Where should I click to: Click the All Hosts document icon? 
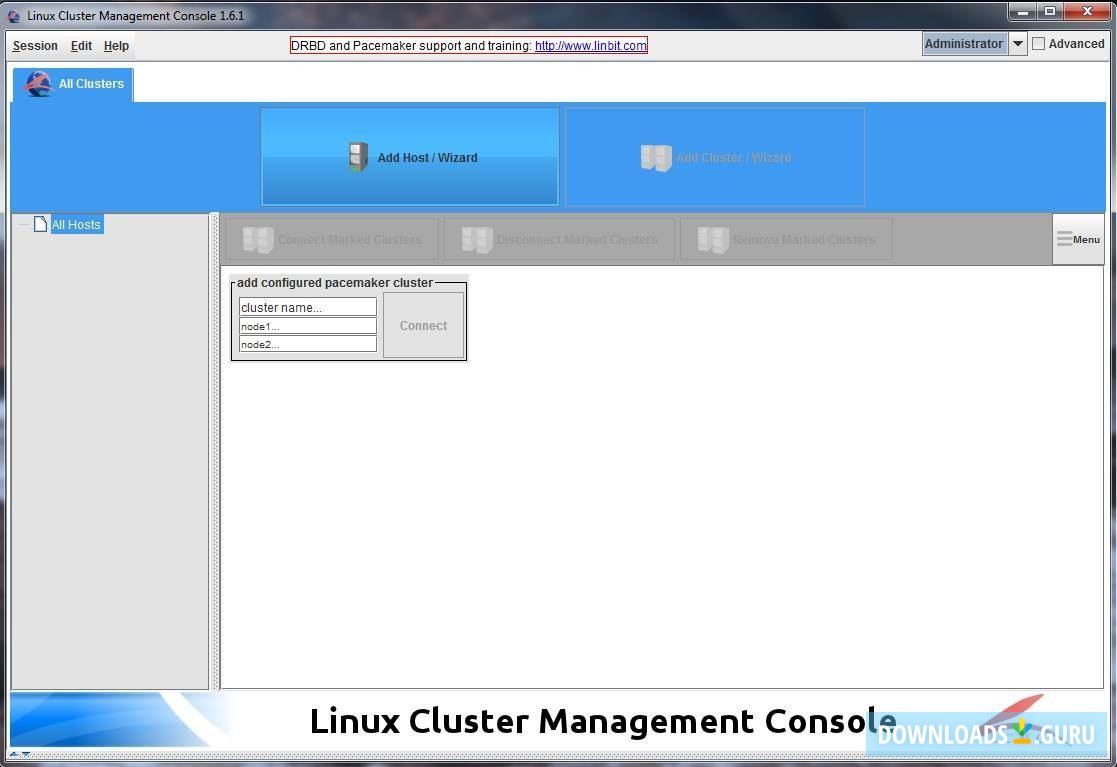(x=41, y=224)
